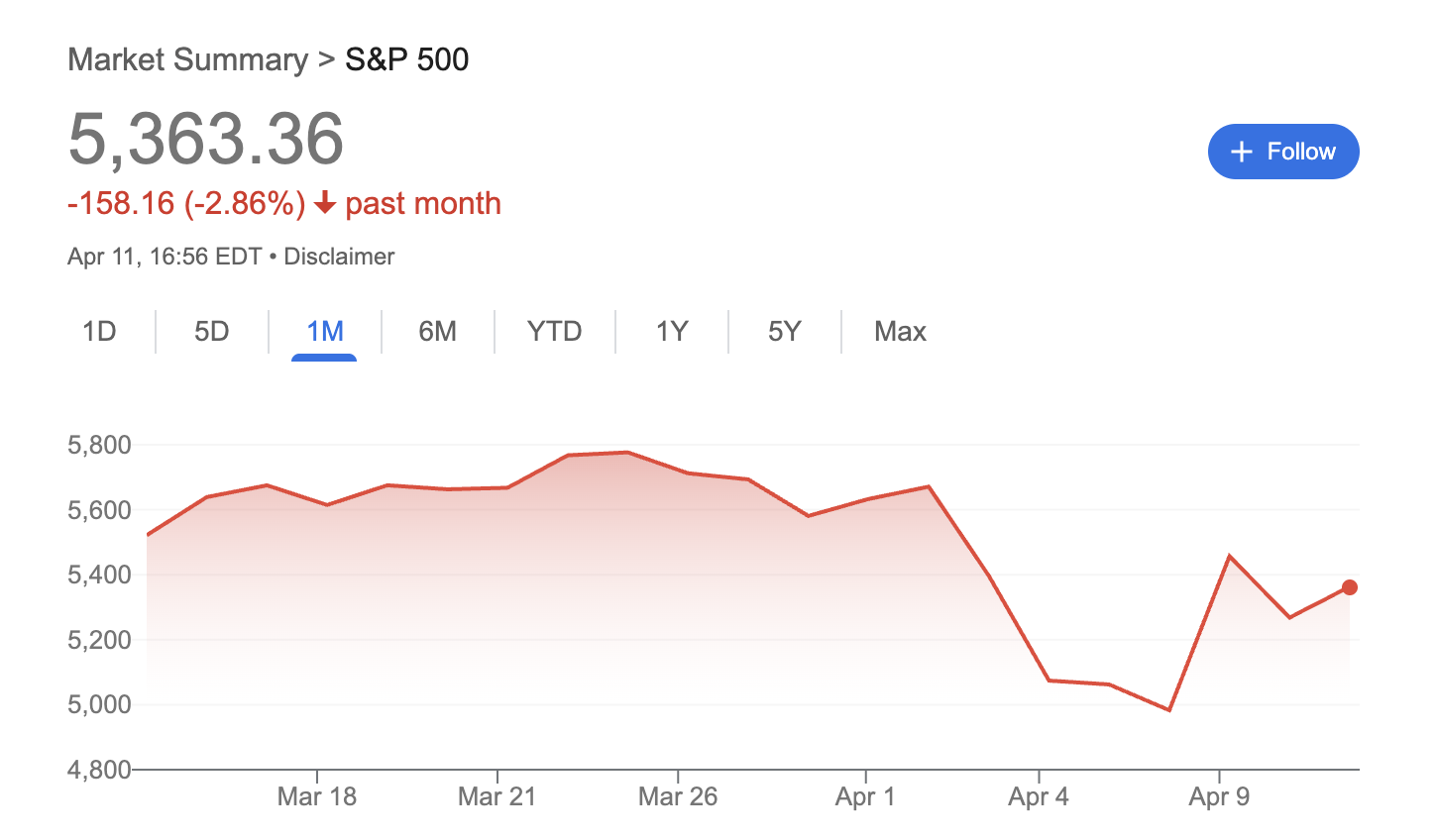Image resolution: width=1437 pixels, height=840 pixels.
Task: Switch to the 5Y chart view
Action: 784,331
